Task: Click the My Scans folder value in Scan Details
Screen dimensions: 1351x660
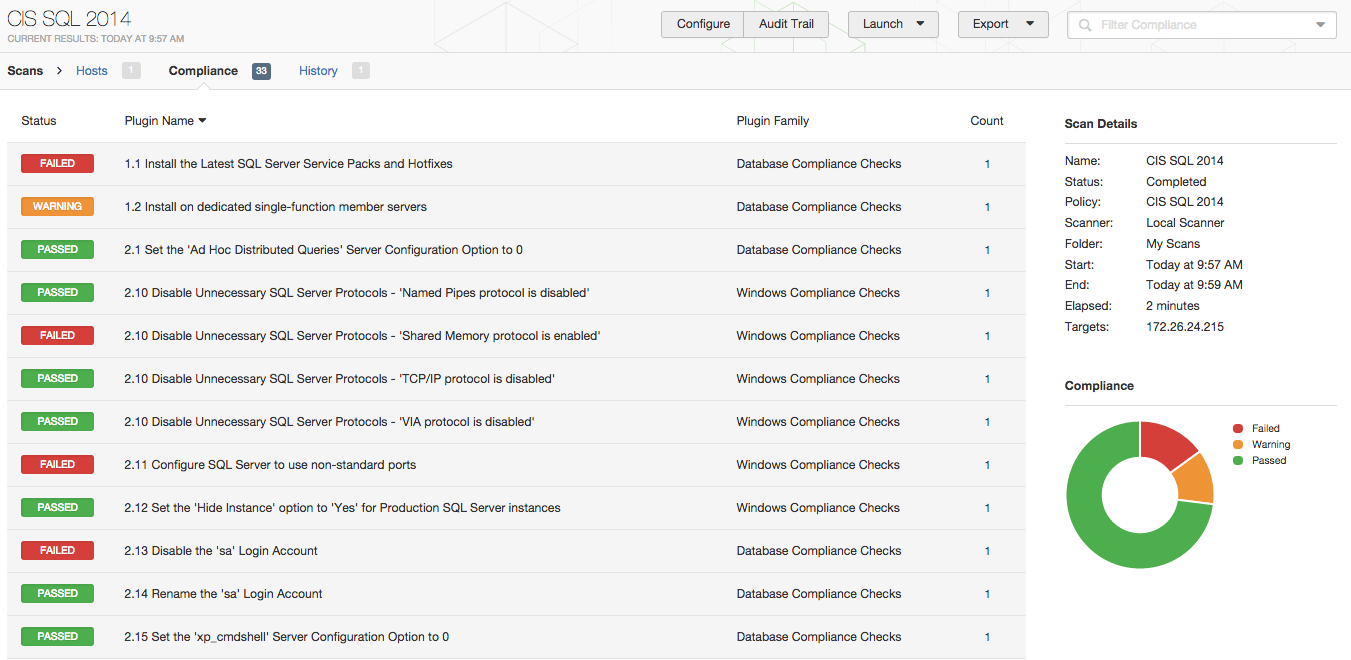Action: (x=1173, y=244)
